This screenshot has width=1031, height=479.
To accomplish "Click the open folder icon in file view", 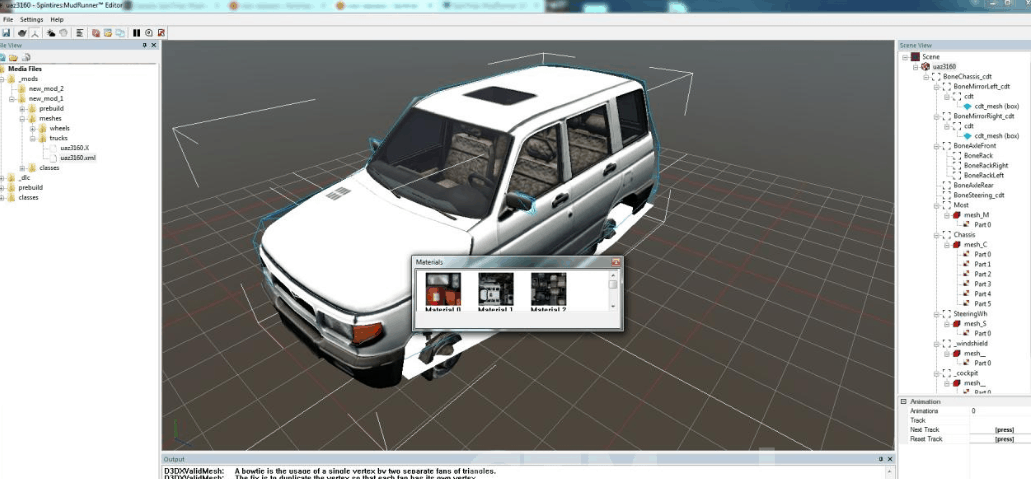I will 15,57.
